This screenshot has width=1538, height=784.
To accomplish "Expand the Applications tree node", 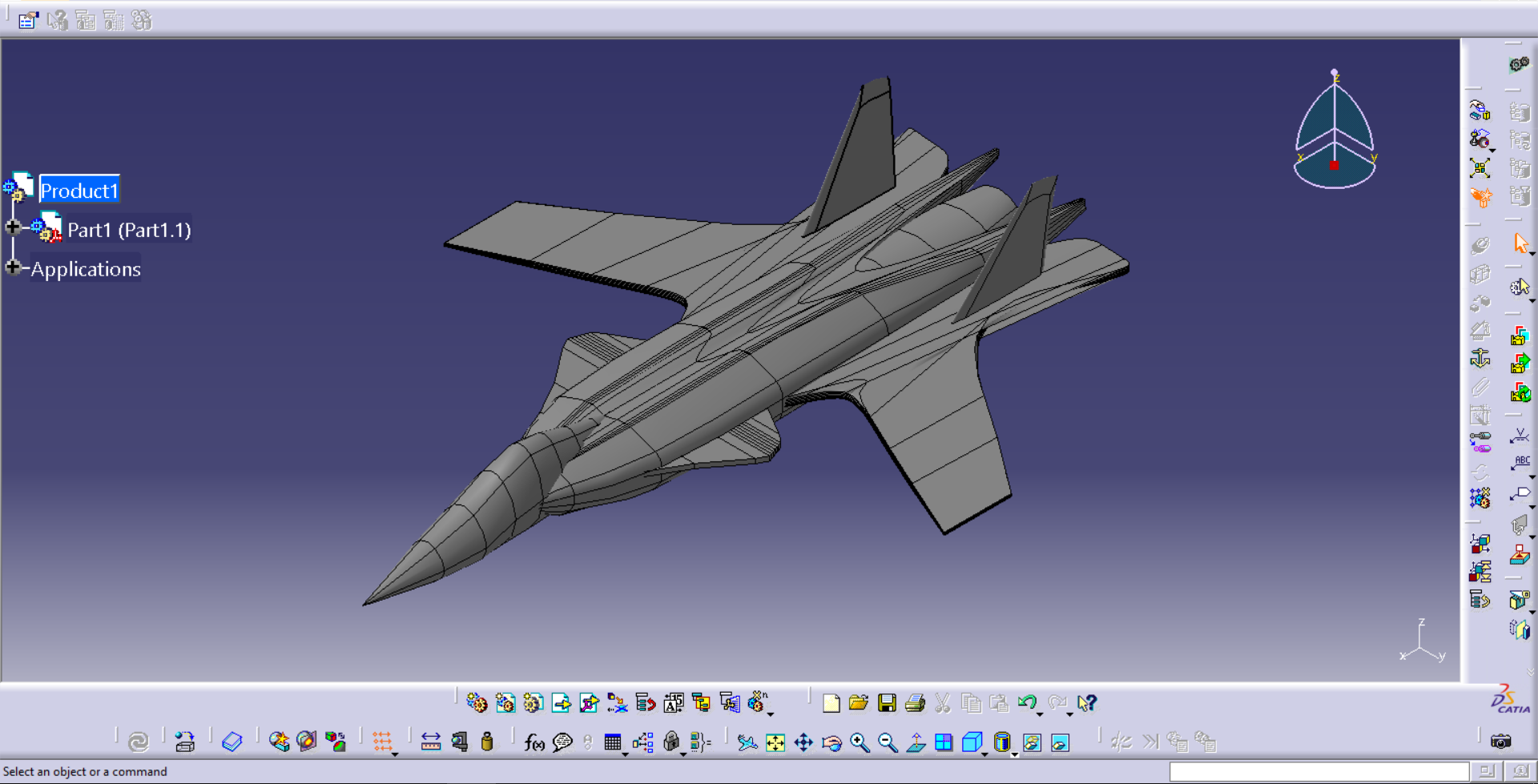I will pyautogui.click(x=13, y=267).
